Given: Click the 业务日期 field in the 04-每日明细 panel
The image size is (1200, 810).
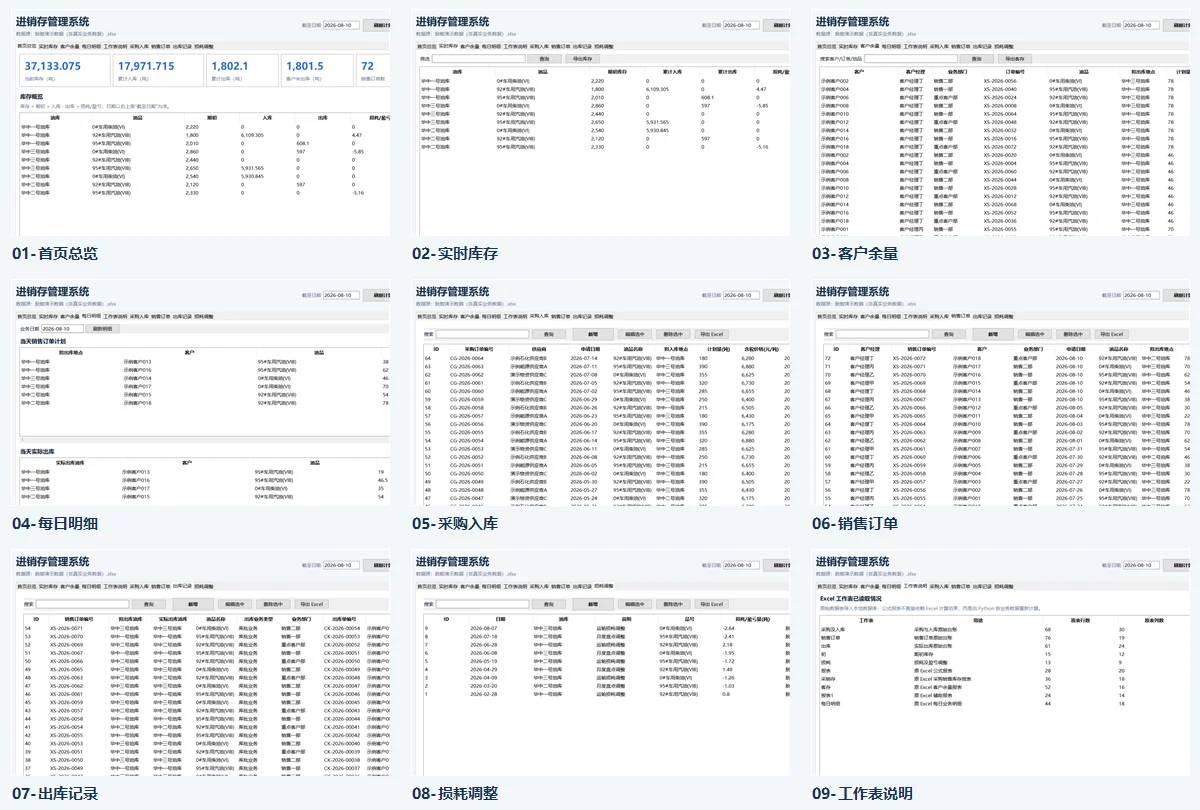Looking at the screenshot, I should click(x=61, y=328).
